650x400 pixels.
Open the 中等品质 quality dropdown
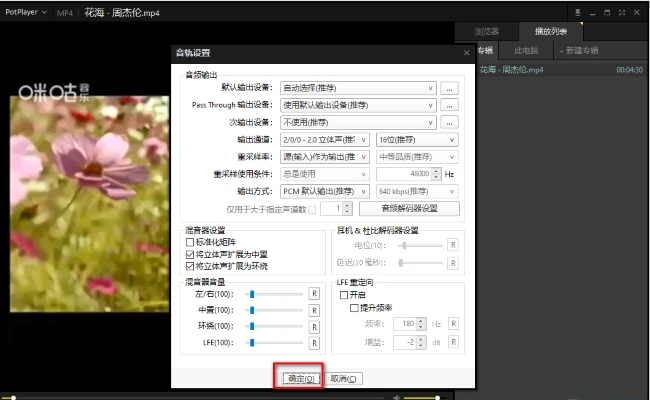pos(417,157)
